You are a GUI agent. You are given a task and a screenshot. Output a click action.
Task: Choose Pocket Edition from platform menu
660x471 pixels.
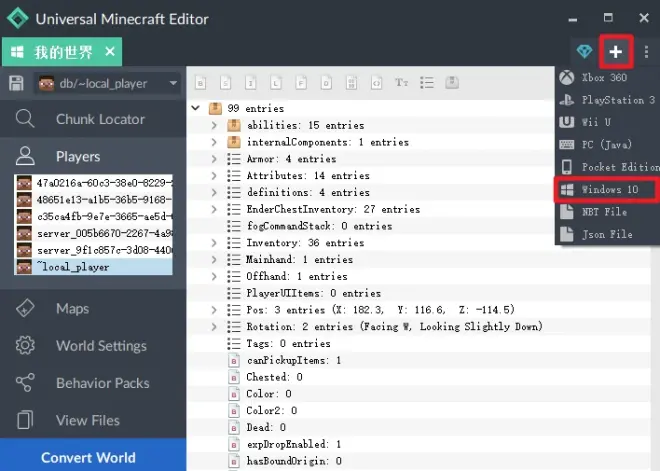click(607, 167)
